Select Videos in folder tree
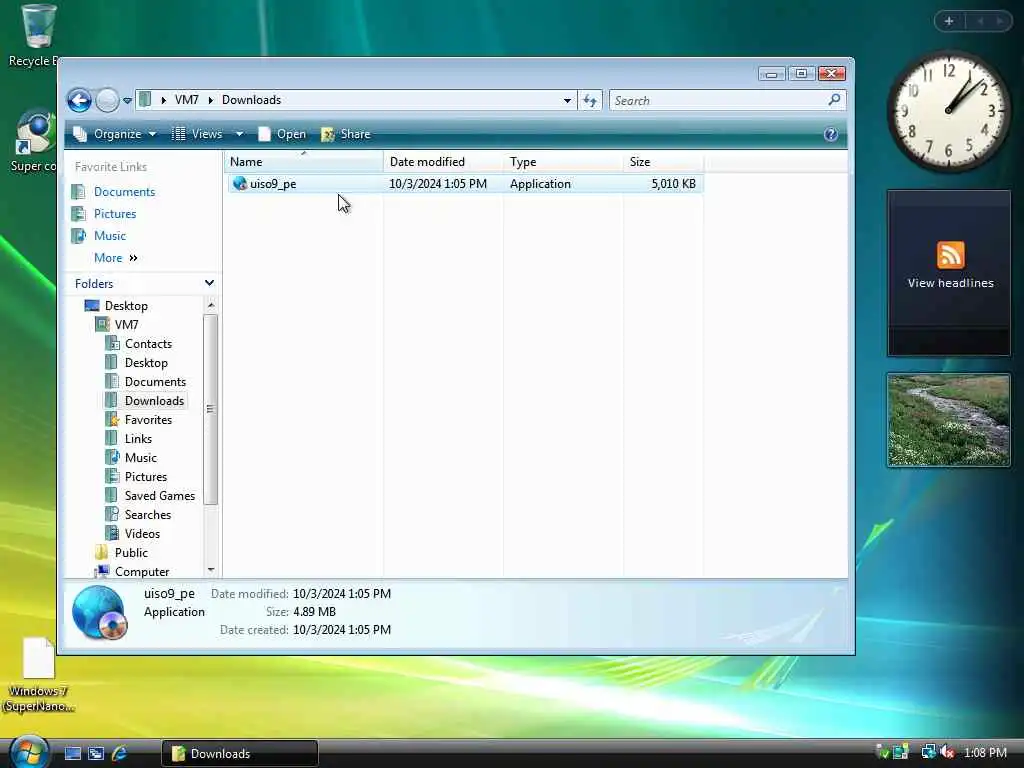Screen dimensions: 1024x768 [x=142, y=533]
